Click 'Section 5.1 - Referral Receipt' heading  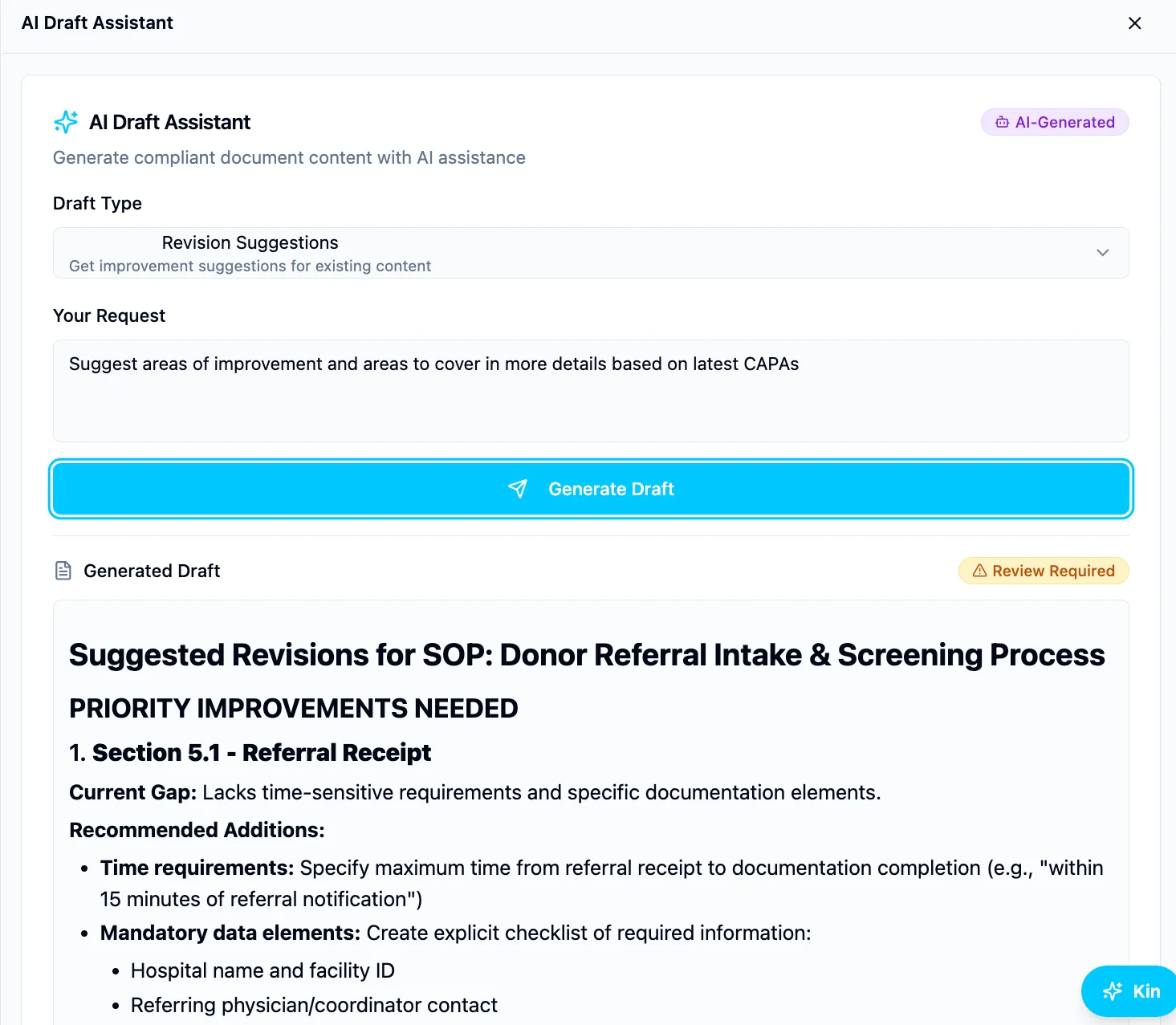click(x=262, y=752)
